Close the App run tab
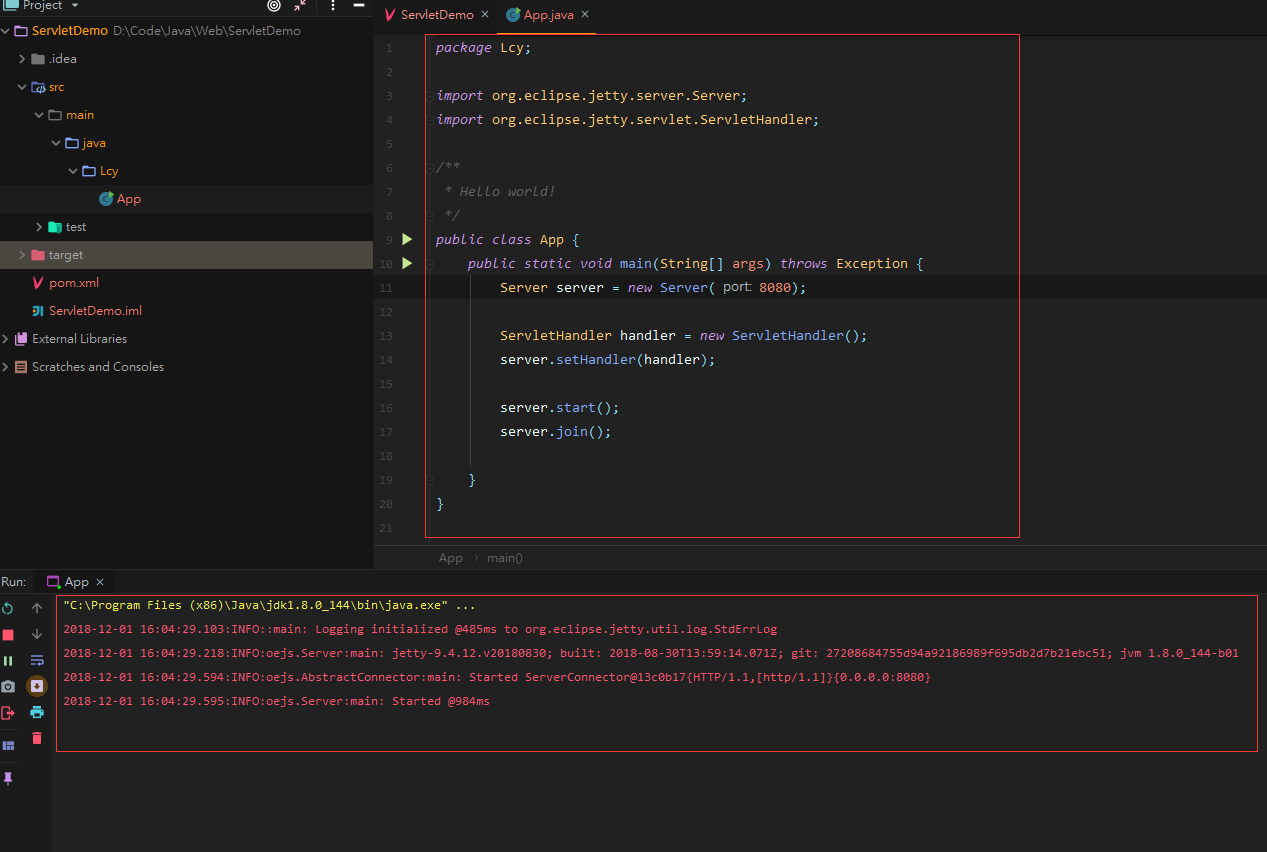The height and width of the screenshot is (852, 1267). click(100, 582)
